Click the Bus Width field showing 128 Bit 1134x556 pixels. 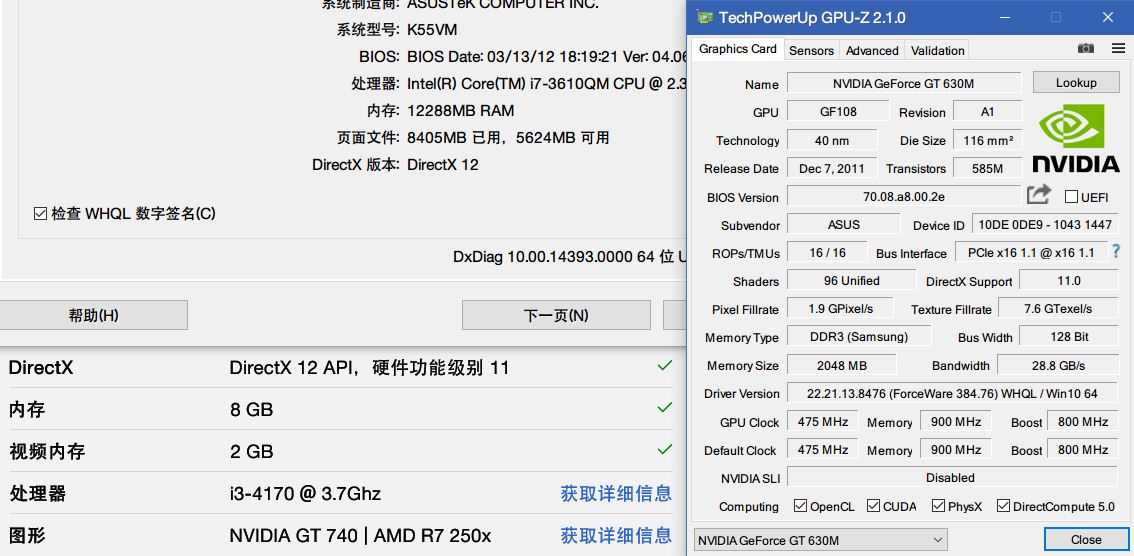coord(1069,336)
